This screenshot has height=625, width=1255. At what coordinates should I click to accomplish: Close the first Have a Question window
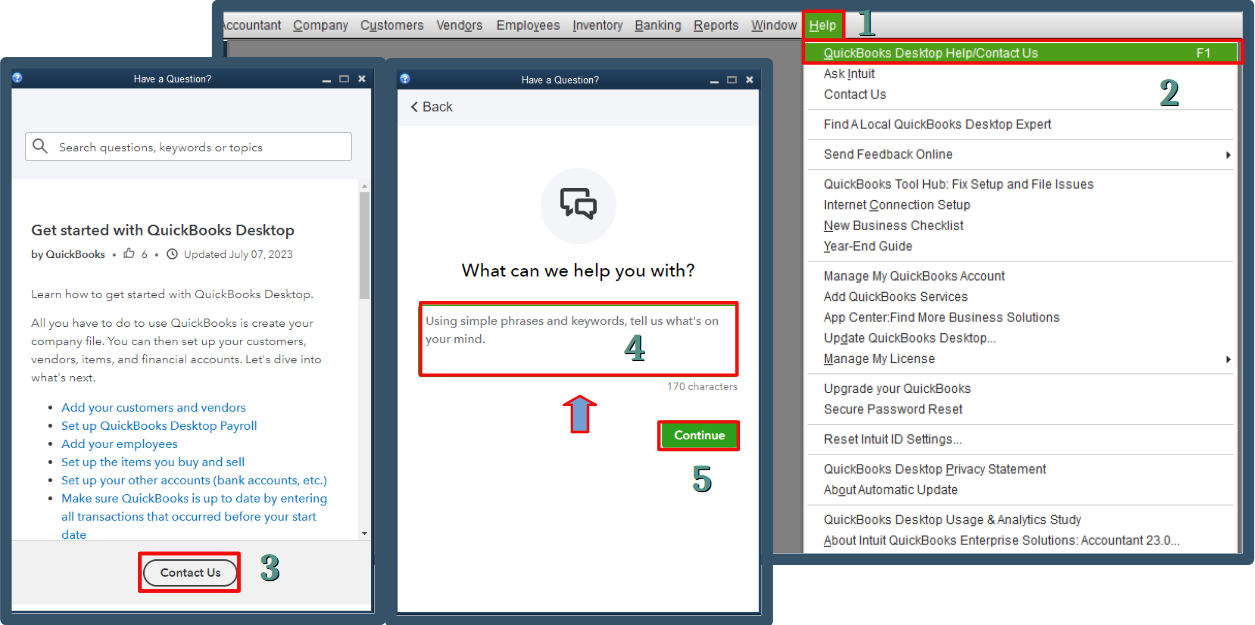click(362, 79)
